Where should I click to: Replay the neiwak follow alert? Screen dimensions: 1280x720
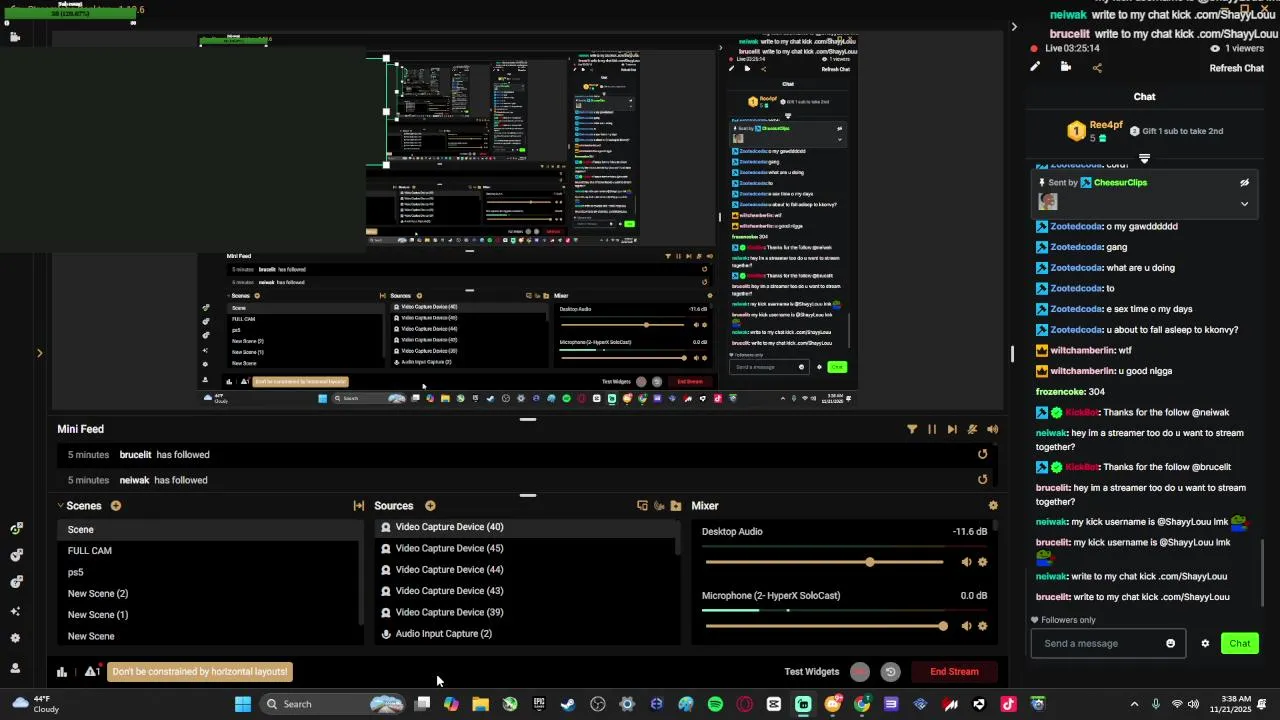coord(982,479)
